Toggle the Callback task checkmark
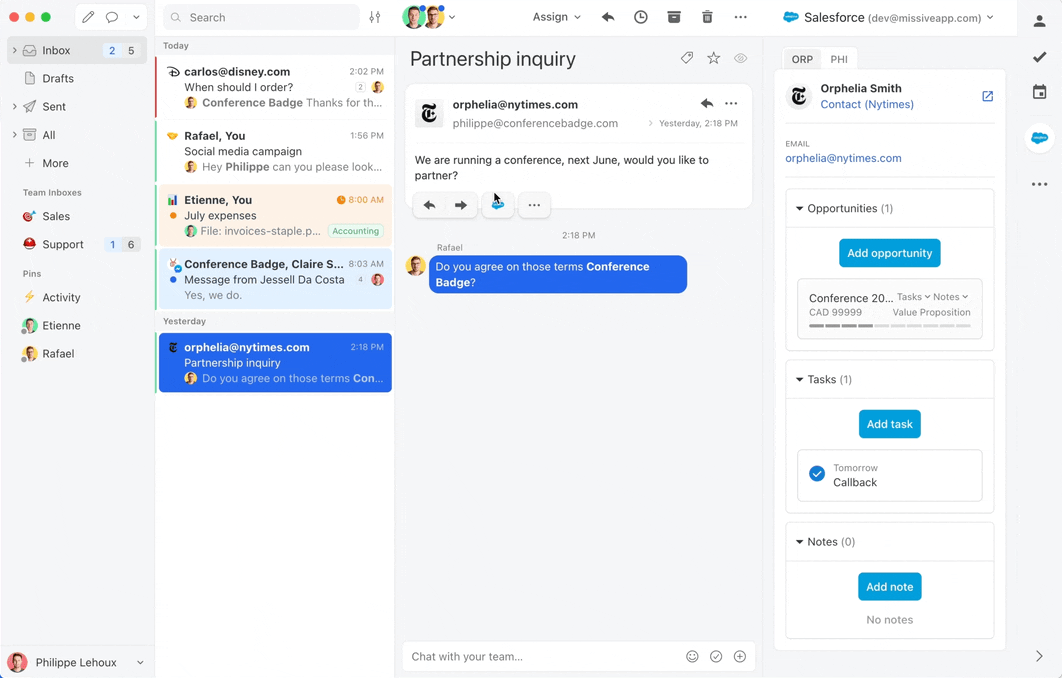 tap(817, 475)
